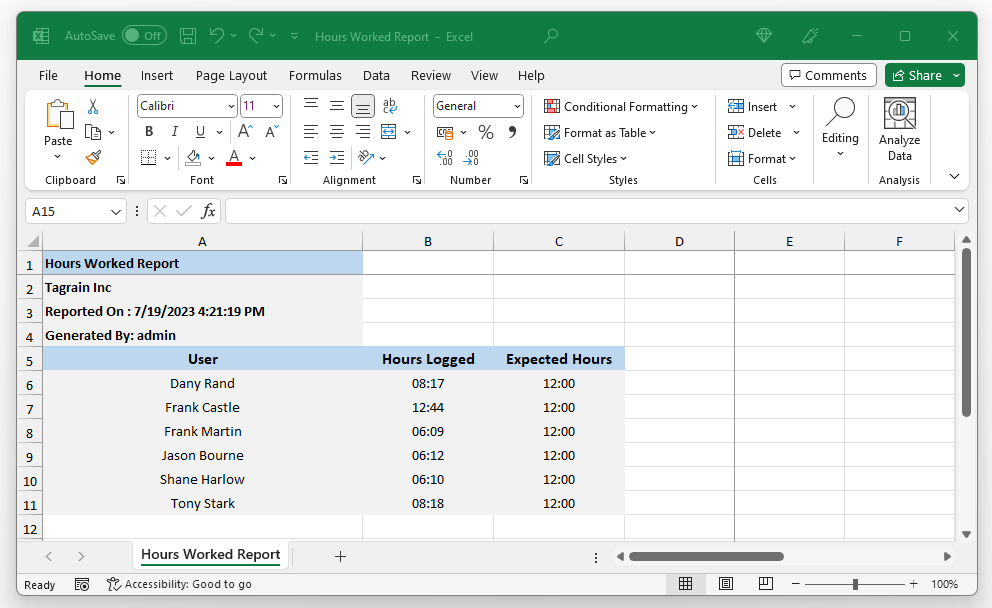Click the Format Painter brush icon
Screen dimensions: 992x608
point(93,158)
